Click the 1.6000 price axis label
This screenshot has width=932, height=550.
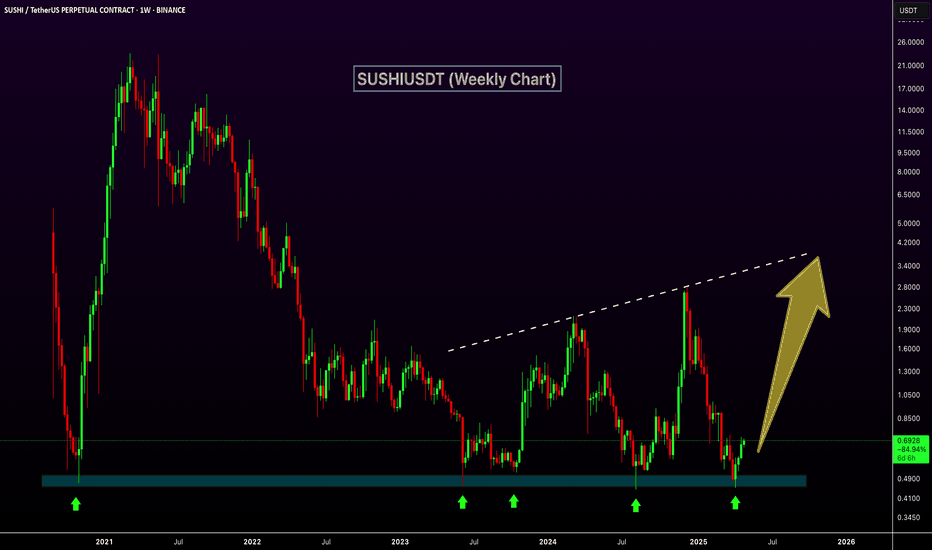point(909,349)
